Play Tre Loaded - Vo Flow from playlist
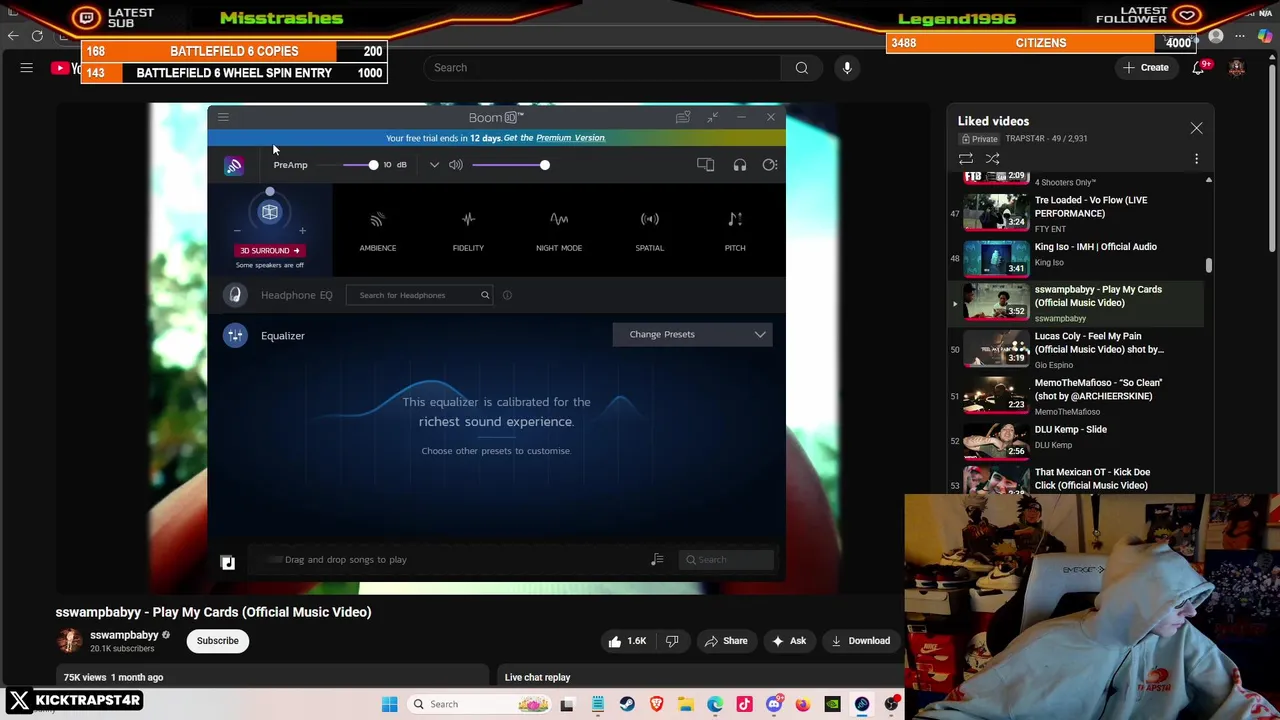The width and height of the screenshot is (1280, 720). tap(1075, 213)
